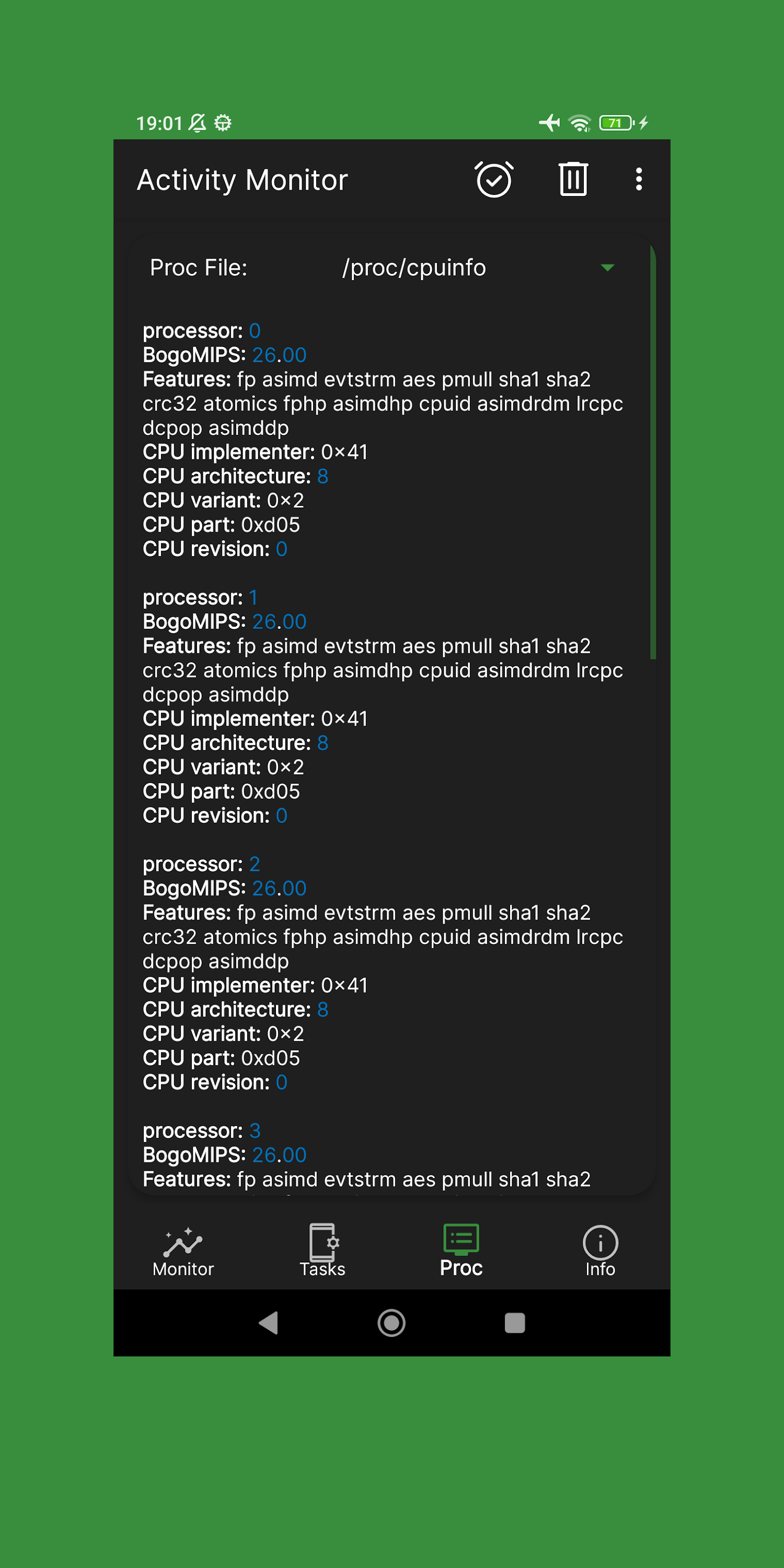Expand the Proc File dropdown arrow
Image resolution: width=784 pixels, height=1568 pixels.
tap(607, 268)
